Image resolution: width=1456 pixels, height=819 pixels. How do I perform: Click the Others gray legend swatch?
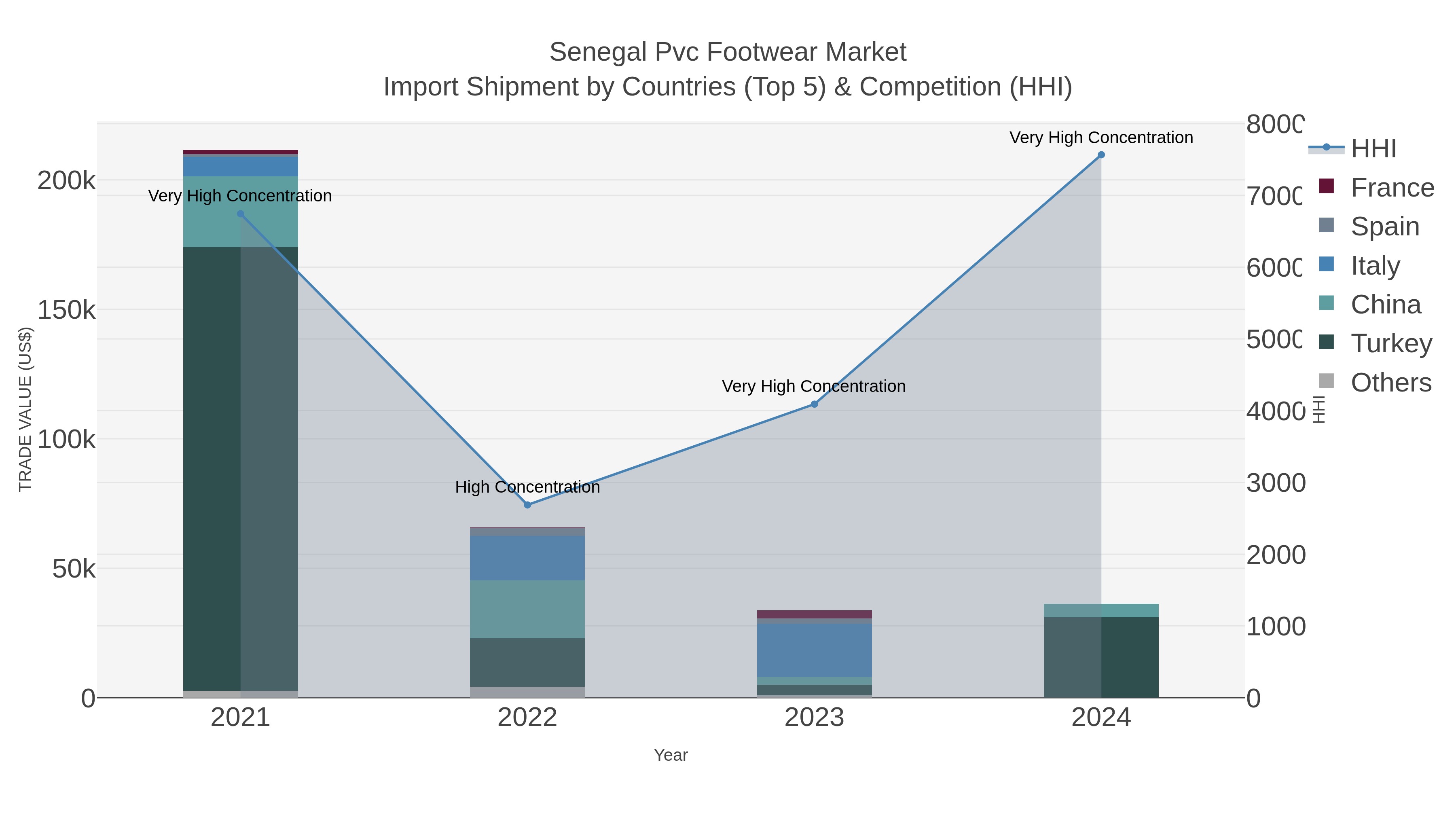point(1327,381)
